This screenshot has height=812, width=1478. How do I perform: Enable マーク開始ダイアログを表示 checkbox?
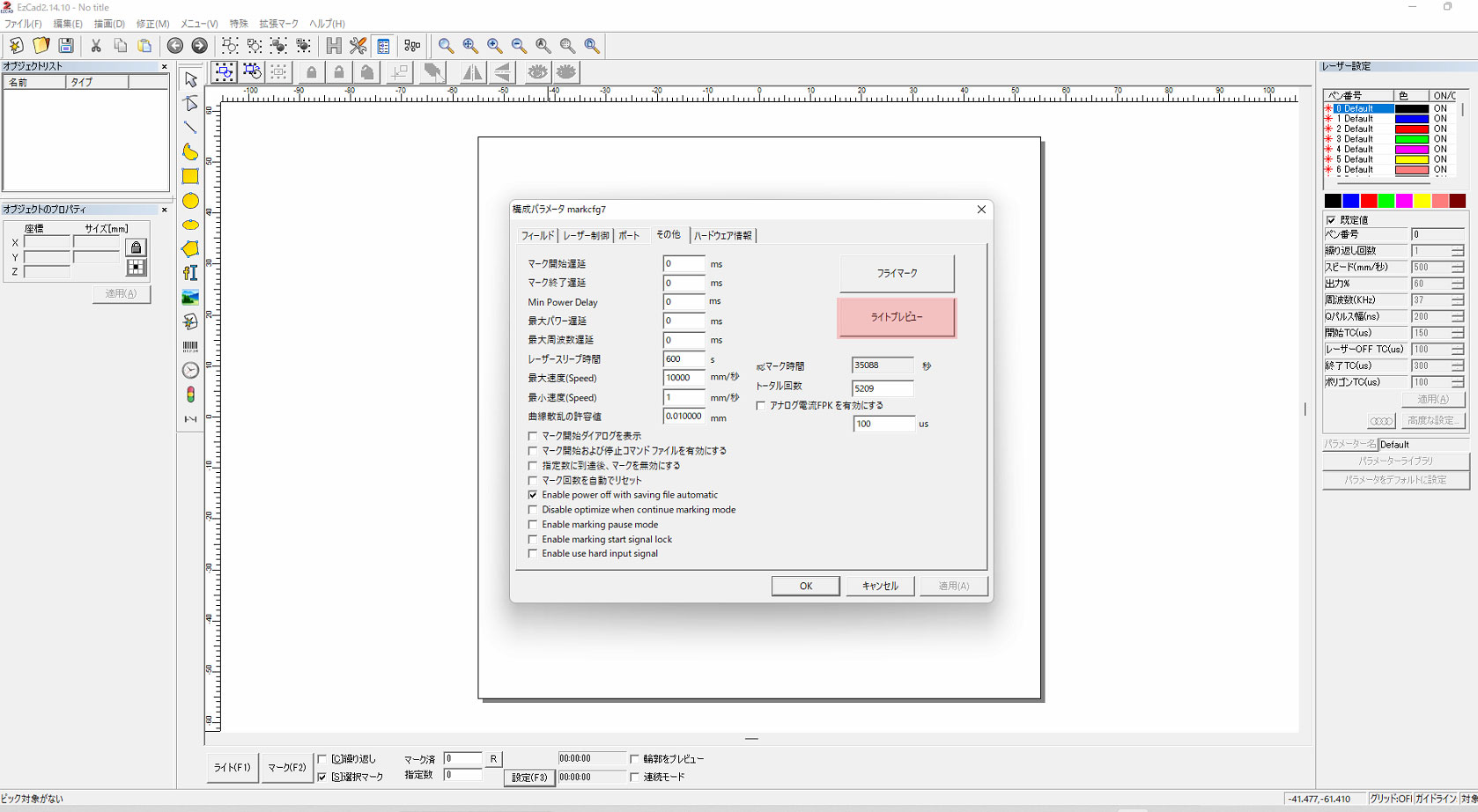coord(533,436)
